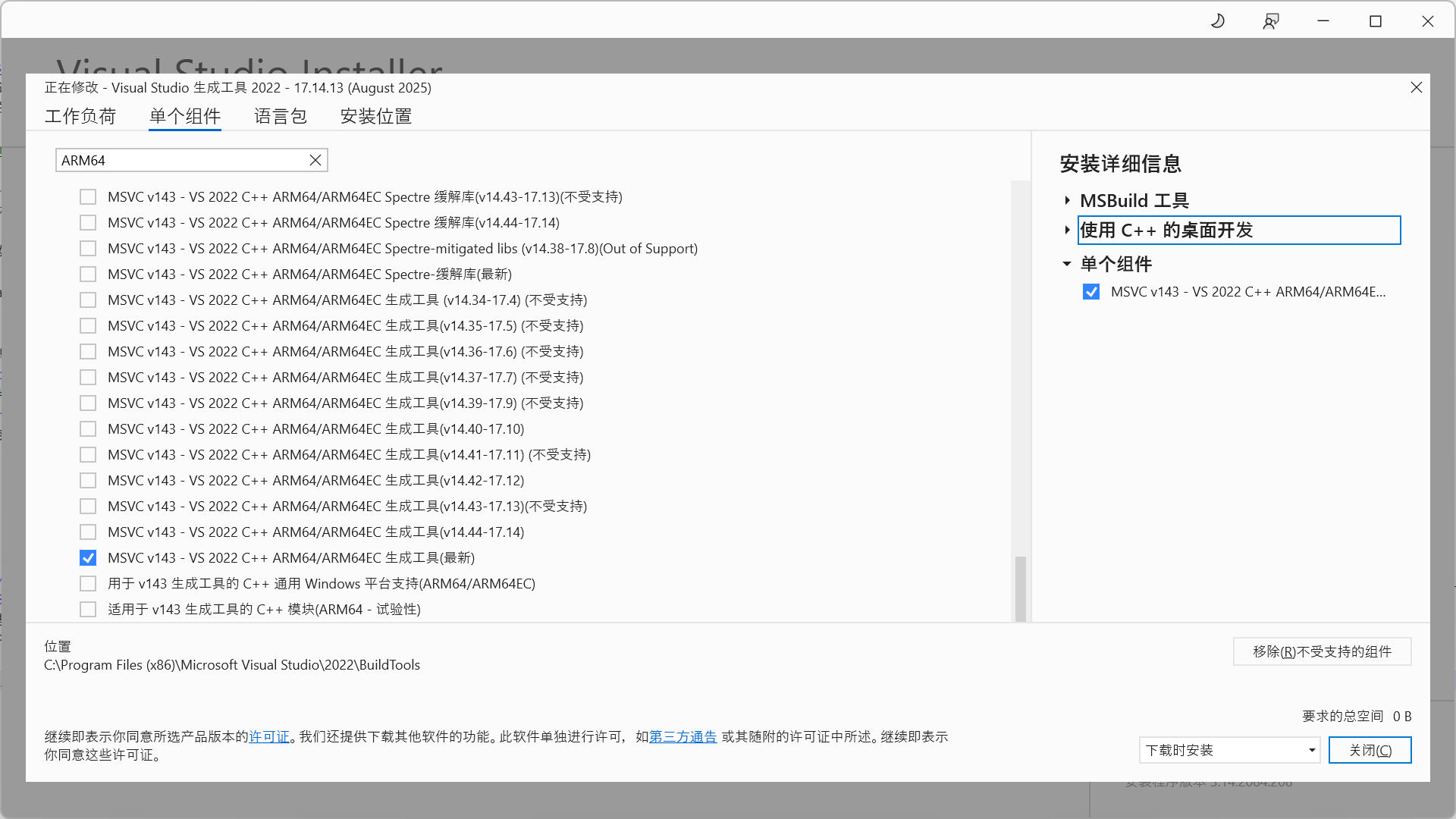Check Spectre-mitigated libs latest checkbox

click(x=88, y=275)
